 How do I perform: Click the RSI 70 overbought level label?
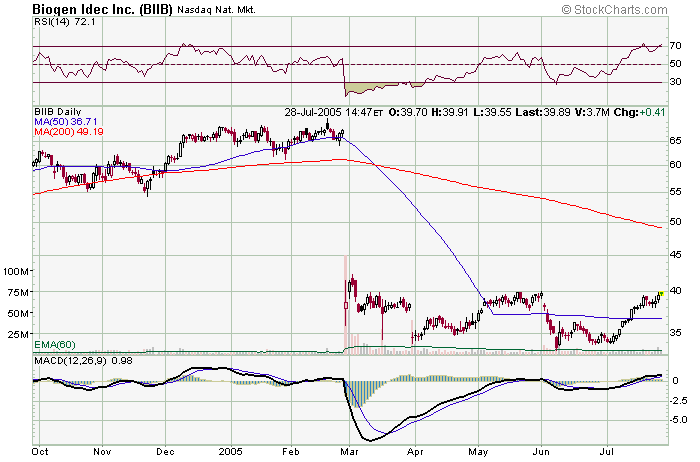675,46
